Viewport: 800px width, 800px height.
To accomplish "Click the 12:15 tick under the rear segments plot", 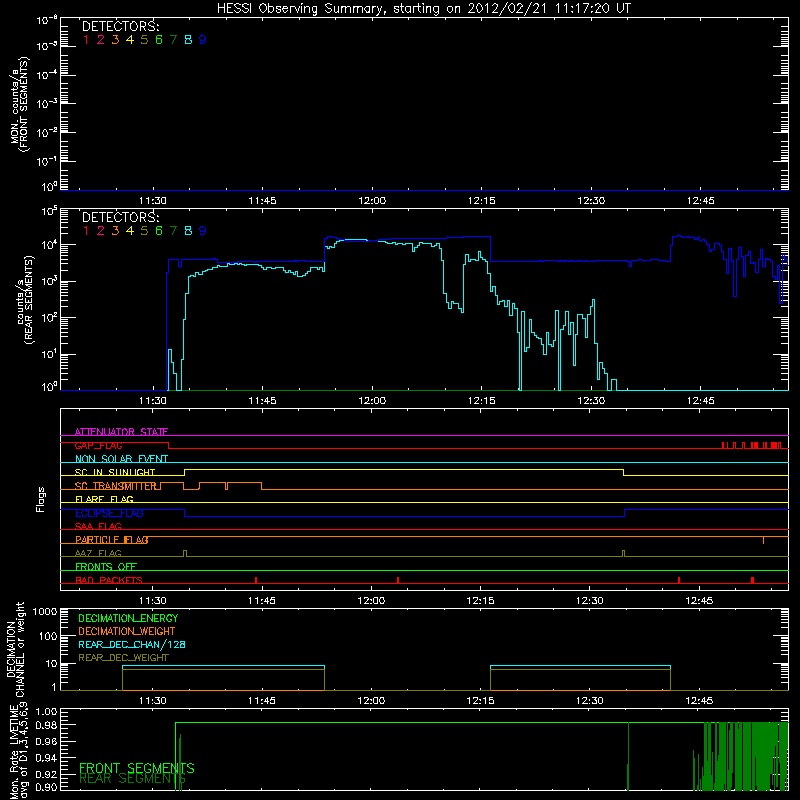I will 481,401.
